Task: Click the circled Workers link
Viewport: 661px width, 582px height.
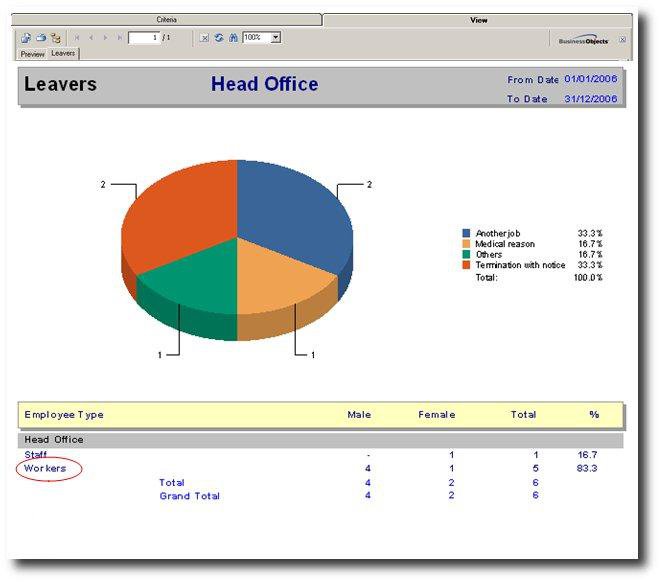Action: (45, 468)
